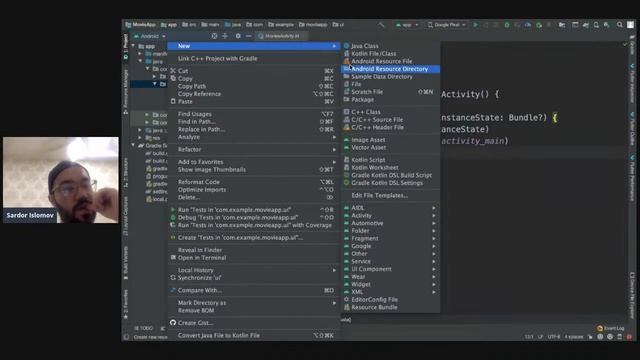The width and height of the screenshot is (640, 360).
Task: Click the Debug app bug icon in toolbar
Action: [x=507, y=25]
